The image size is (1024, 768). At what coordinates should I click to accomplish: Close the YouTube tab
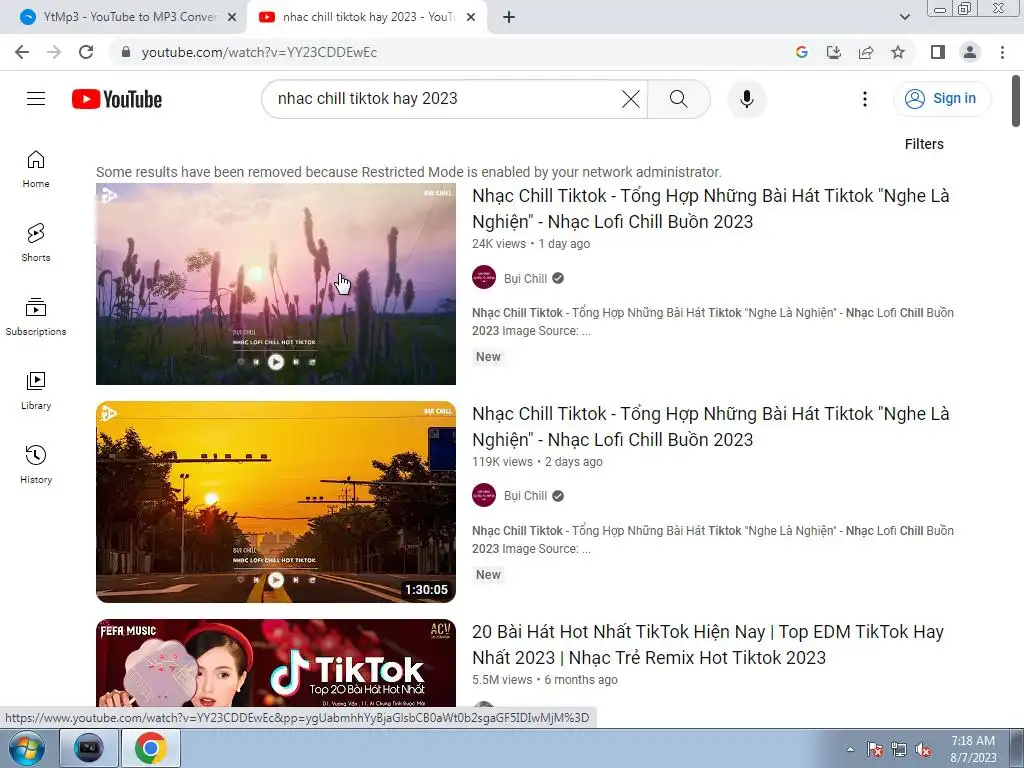click(471, 17)
